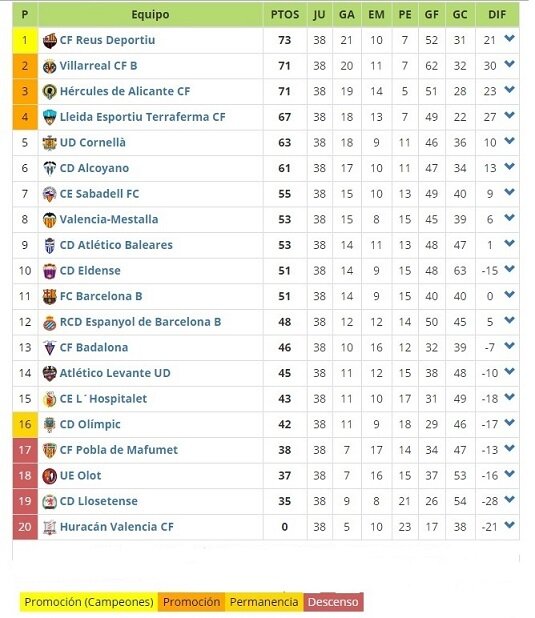Click the red Descenso legend swatch
This screenshot has width=535, height=618.
(333, 602)
